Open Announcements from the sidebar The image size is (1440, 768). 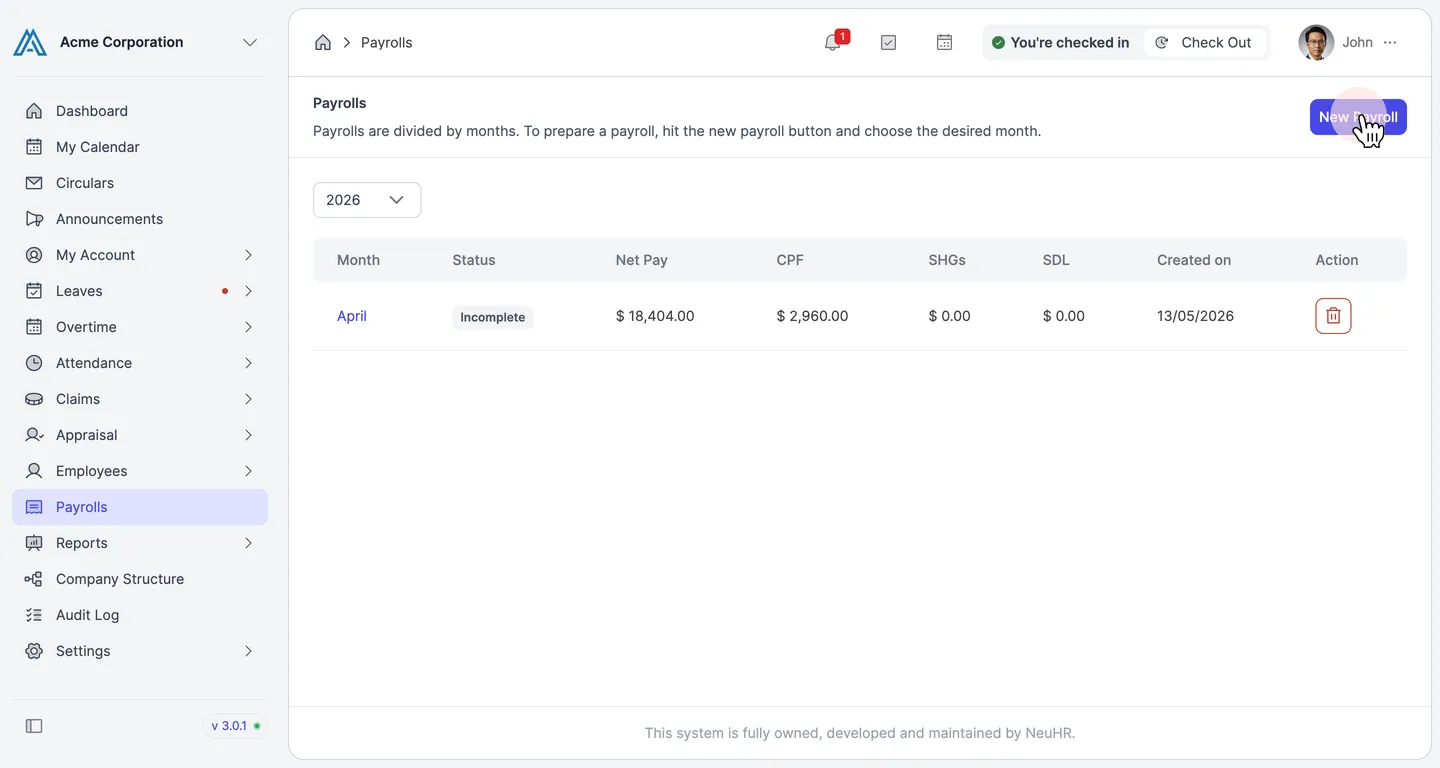tap(140, 219)
